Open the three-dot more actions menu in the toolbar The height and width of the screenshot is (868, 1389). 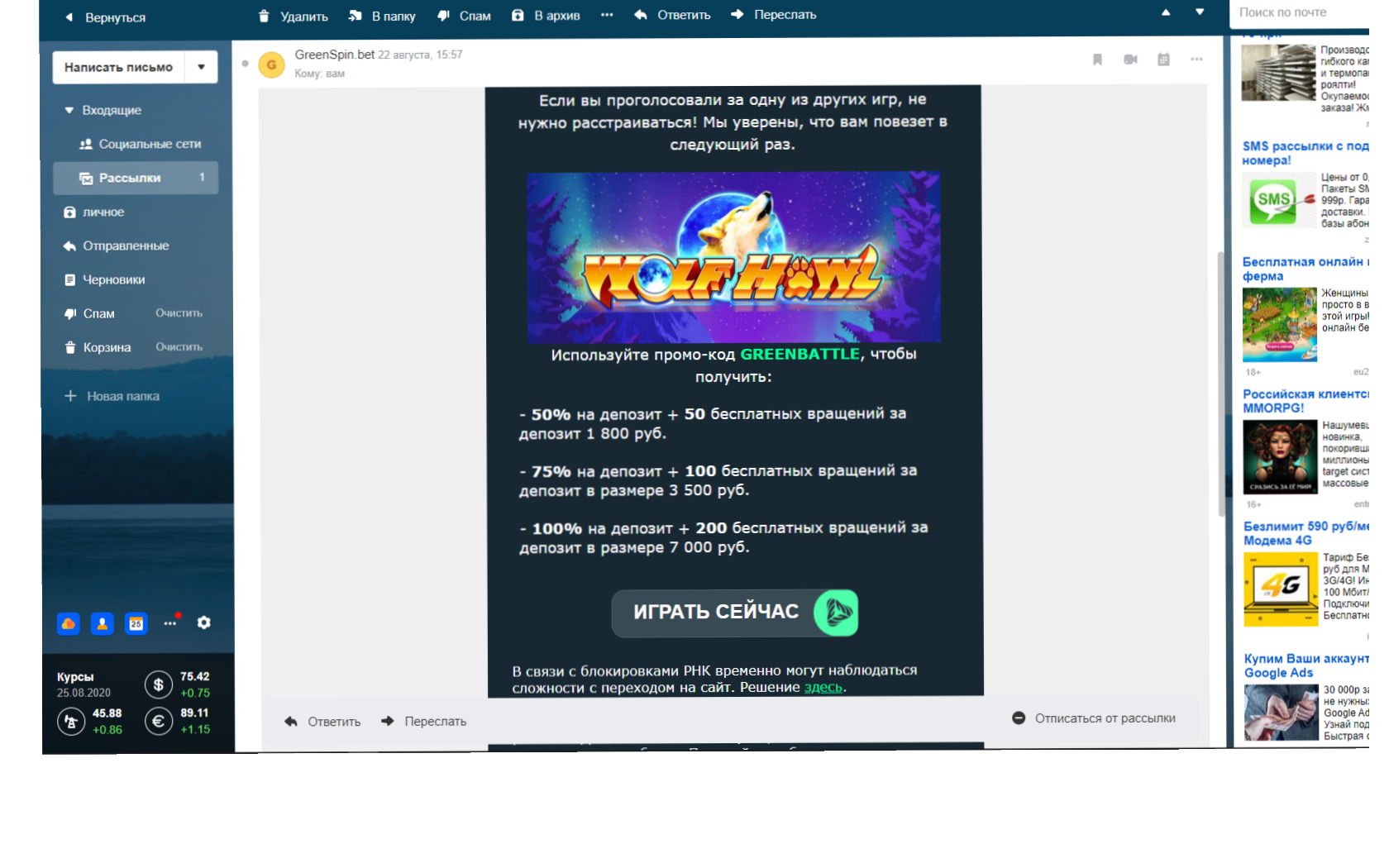pos(607,15)
